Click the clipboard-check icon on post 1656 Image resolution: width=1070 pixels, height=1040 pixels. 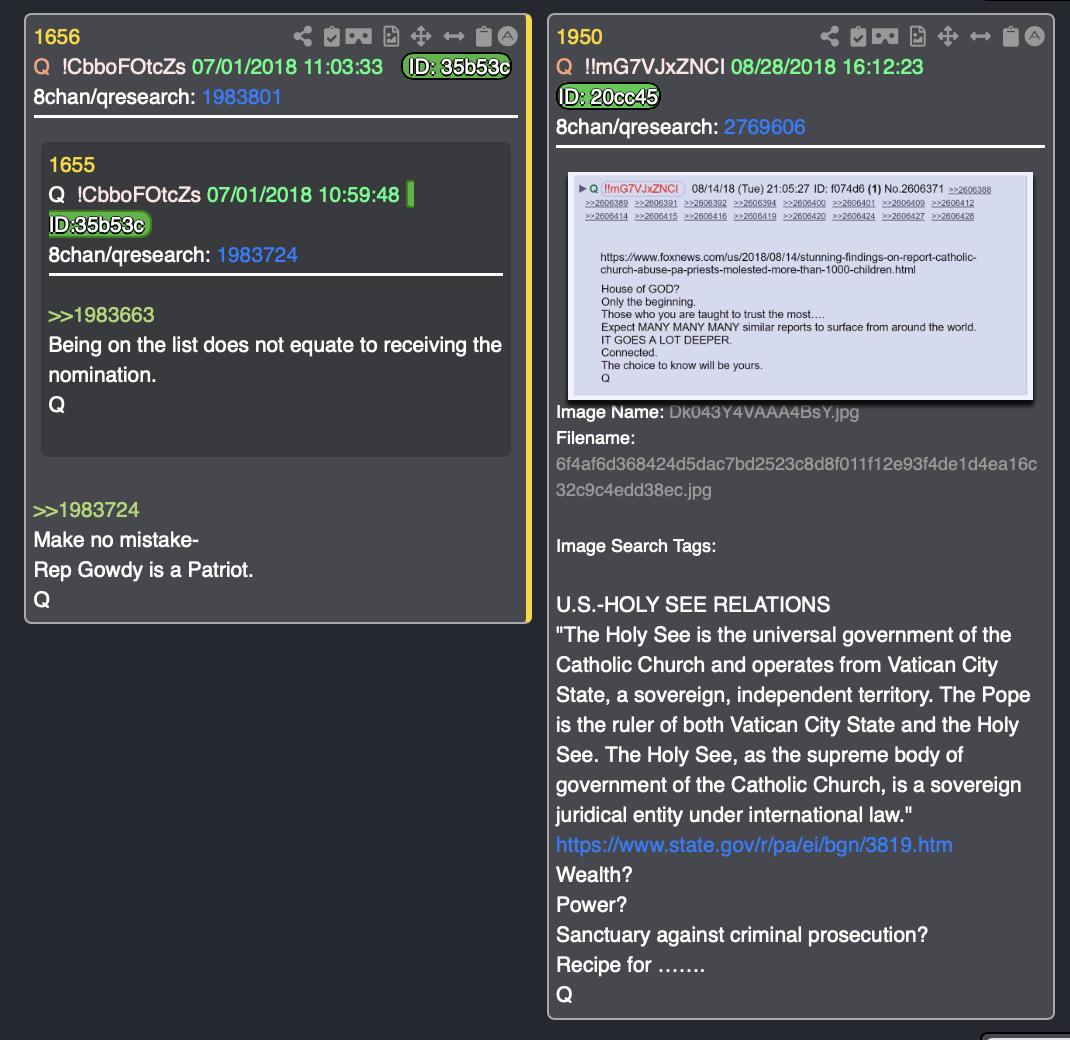[332, 36]
